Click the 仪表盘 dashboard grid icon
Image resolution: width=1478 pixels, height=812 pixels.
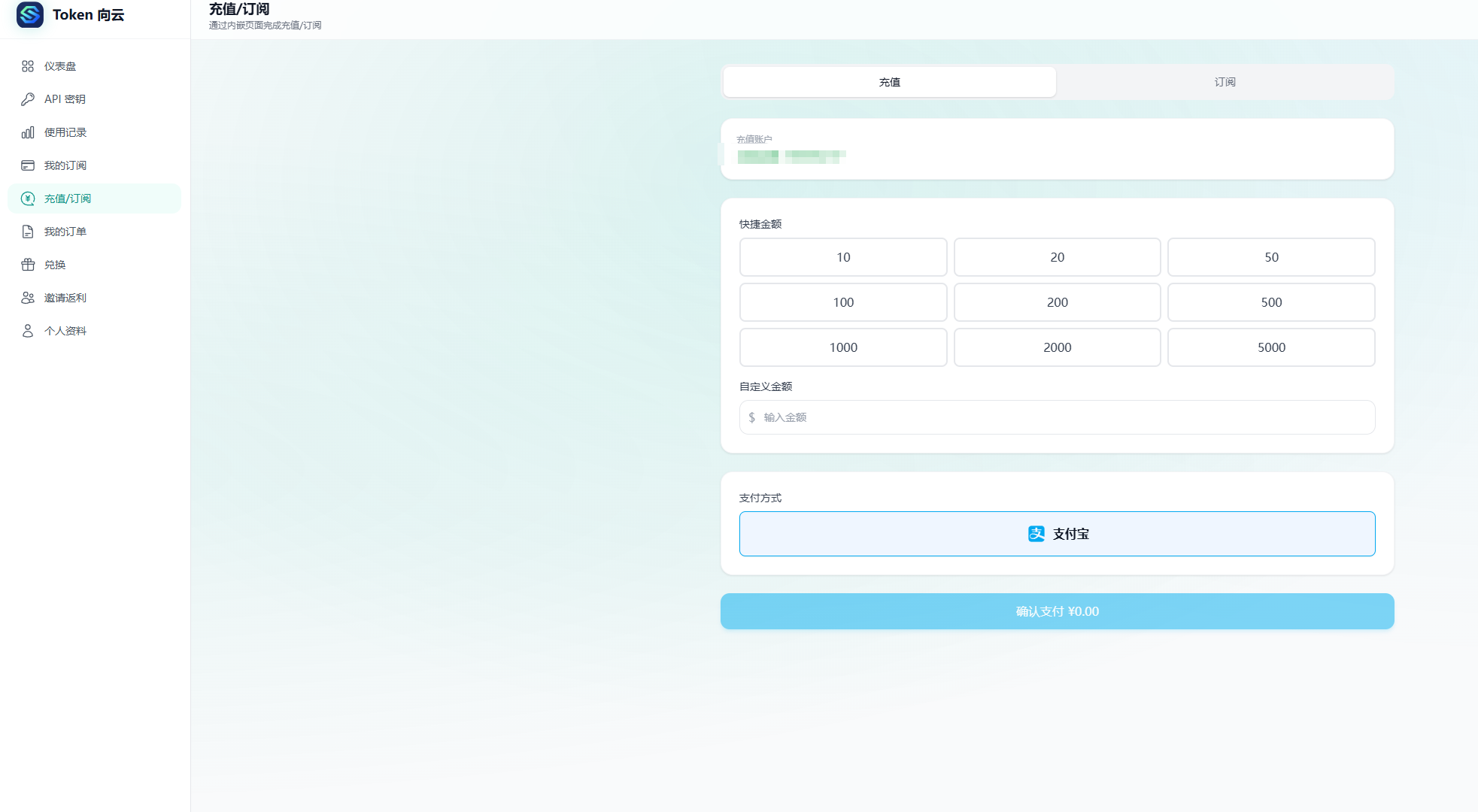(x=28, y=66)
